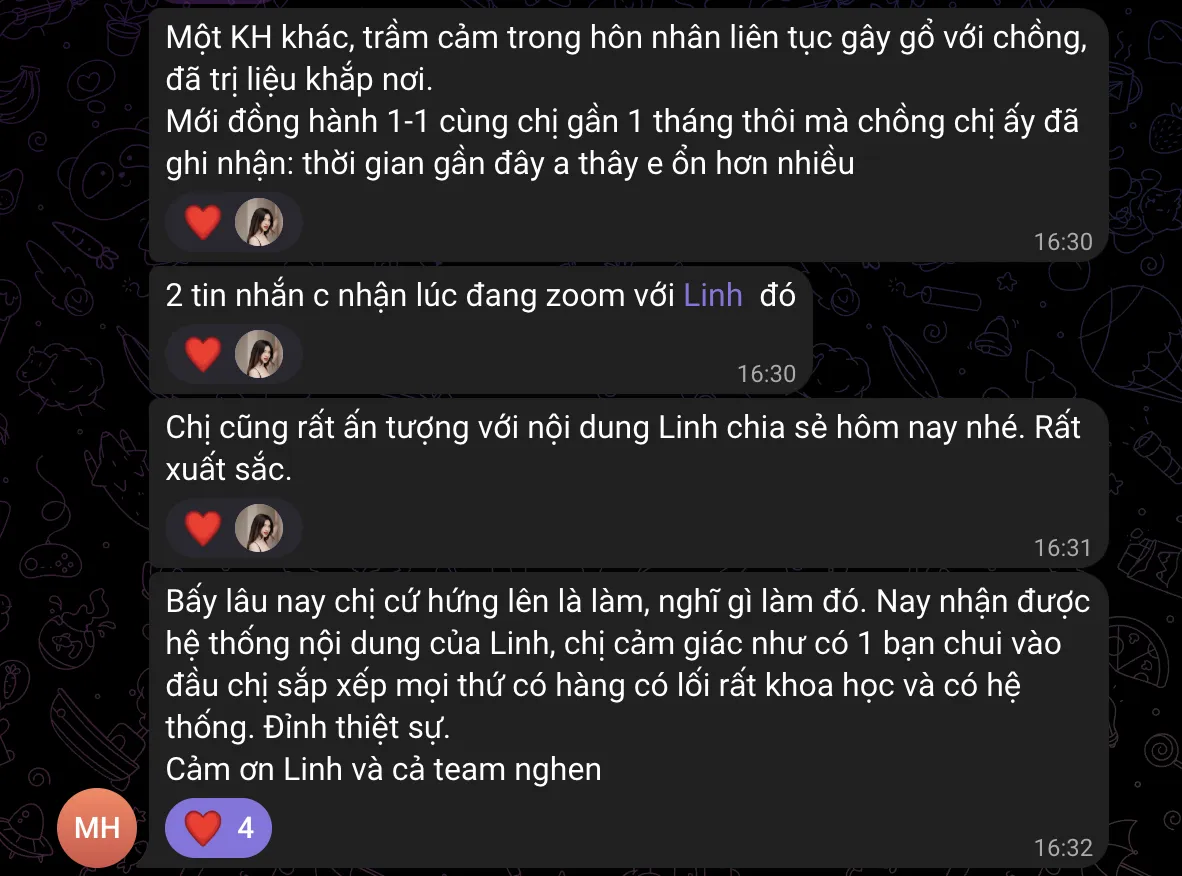Click the heart reaction showing 4 likes
Image resolution: width=1182 pixels, height=876 pixels.
click(x=218, y=828)
